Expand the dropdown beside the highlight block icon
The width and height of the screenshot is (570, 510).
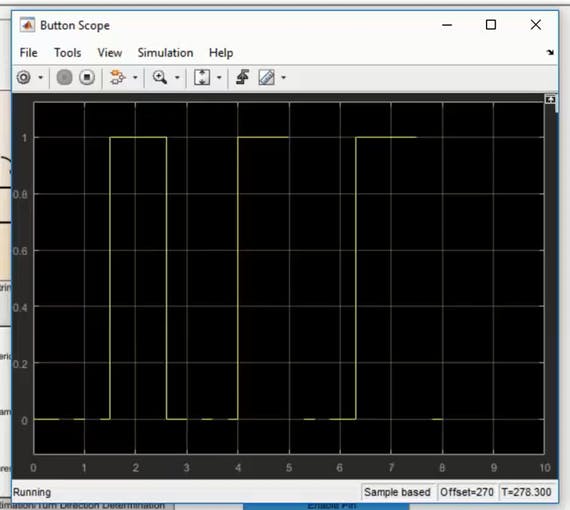coord(135,77)
